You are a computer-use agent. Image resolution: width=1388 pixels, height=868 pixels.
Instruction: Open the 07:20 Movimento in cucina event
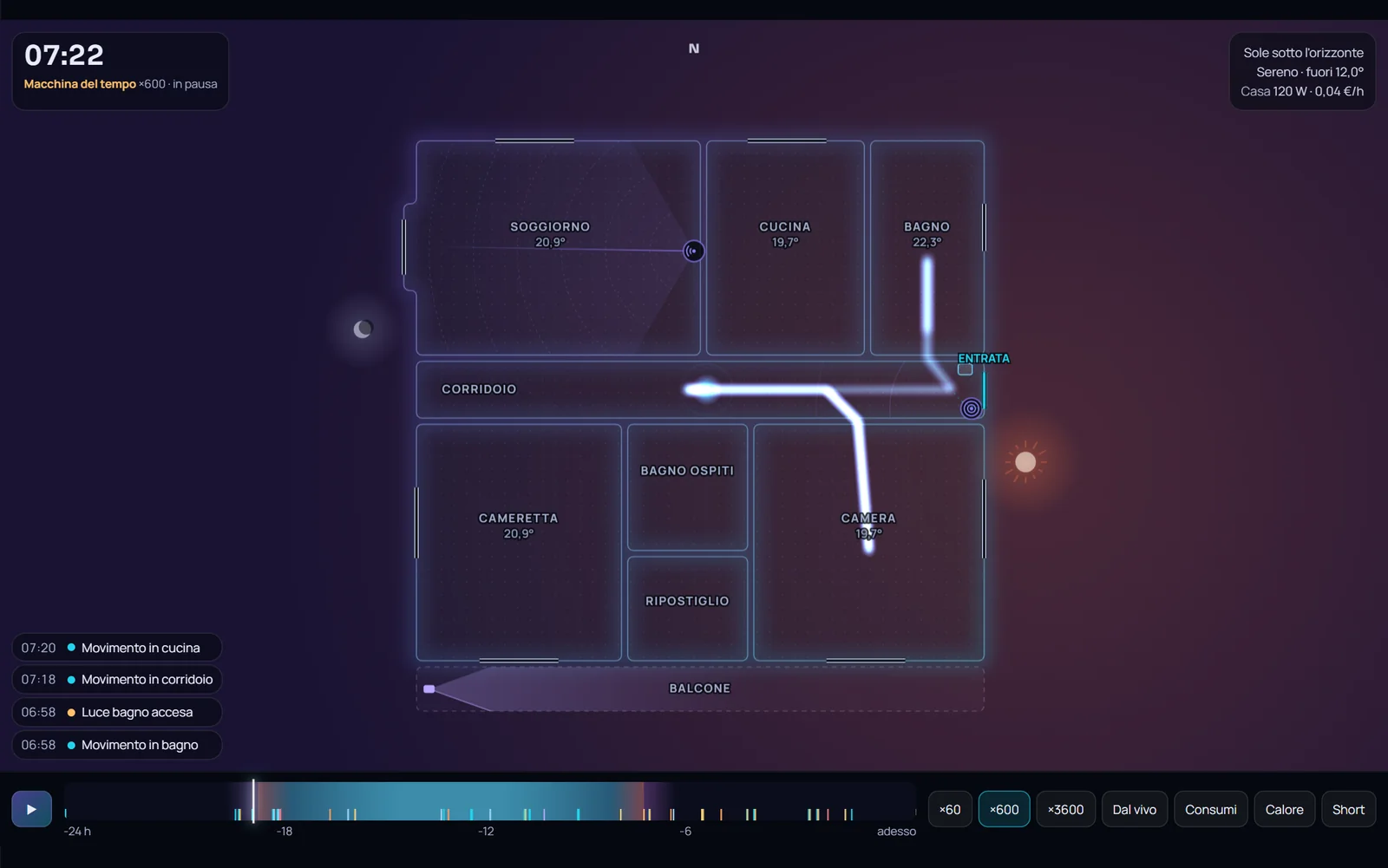(x=116, y=648)
